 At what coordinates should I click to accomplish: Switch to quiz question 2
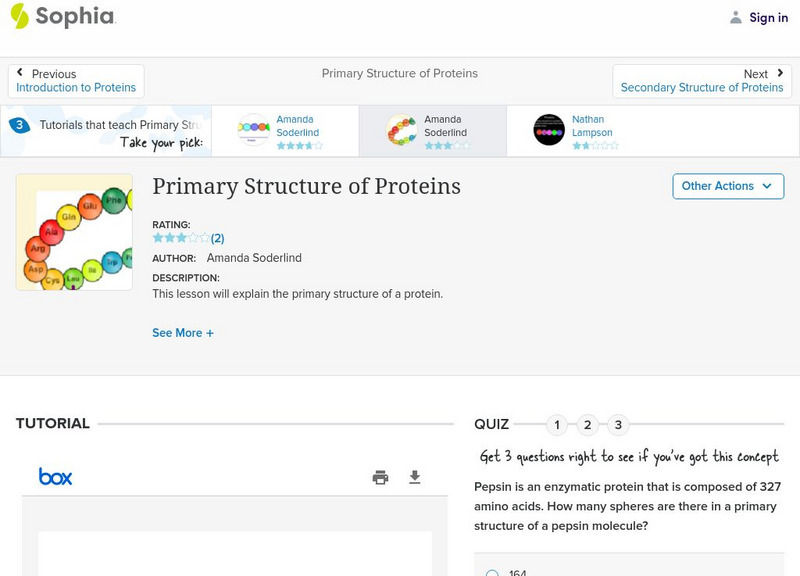pyautogui.click(x=588, y=425)
